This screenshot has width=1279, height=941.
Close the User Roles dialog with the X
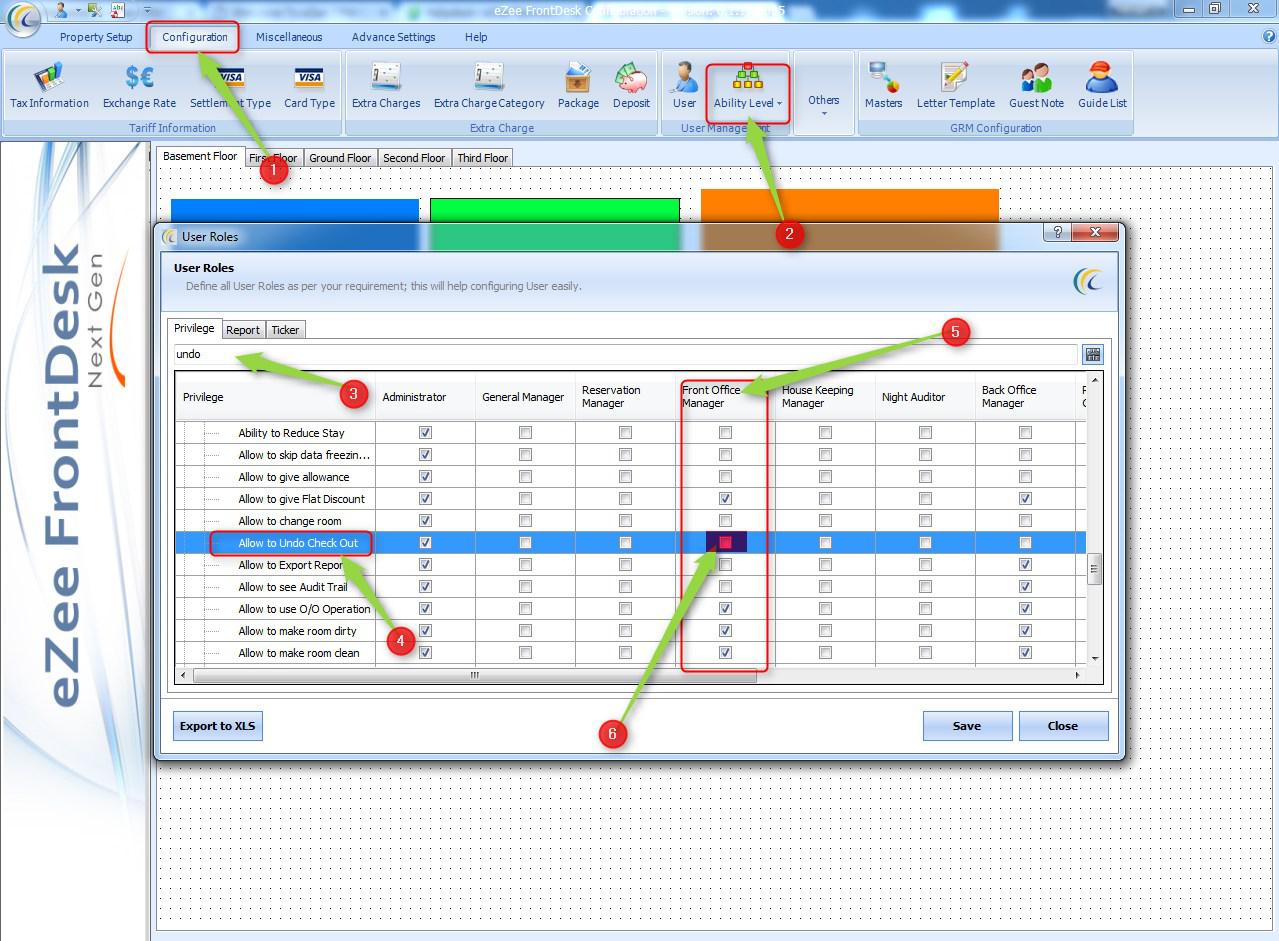(1095, 232)
